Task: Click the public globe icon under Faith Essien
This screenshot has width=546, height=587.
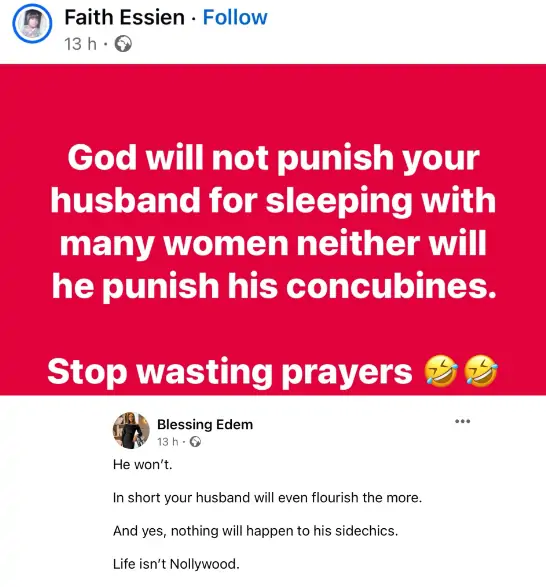Action: 123,44
